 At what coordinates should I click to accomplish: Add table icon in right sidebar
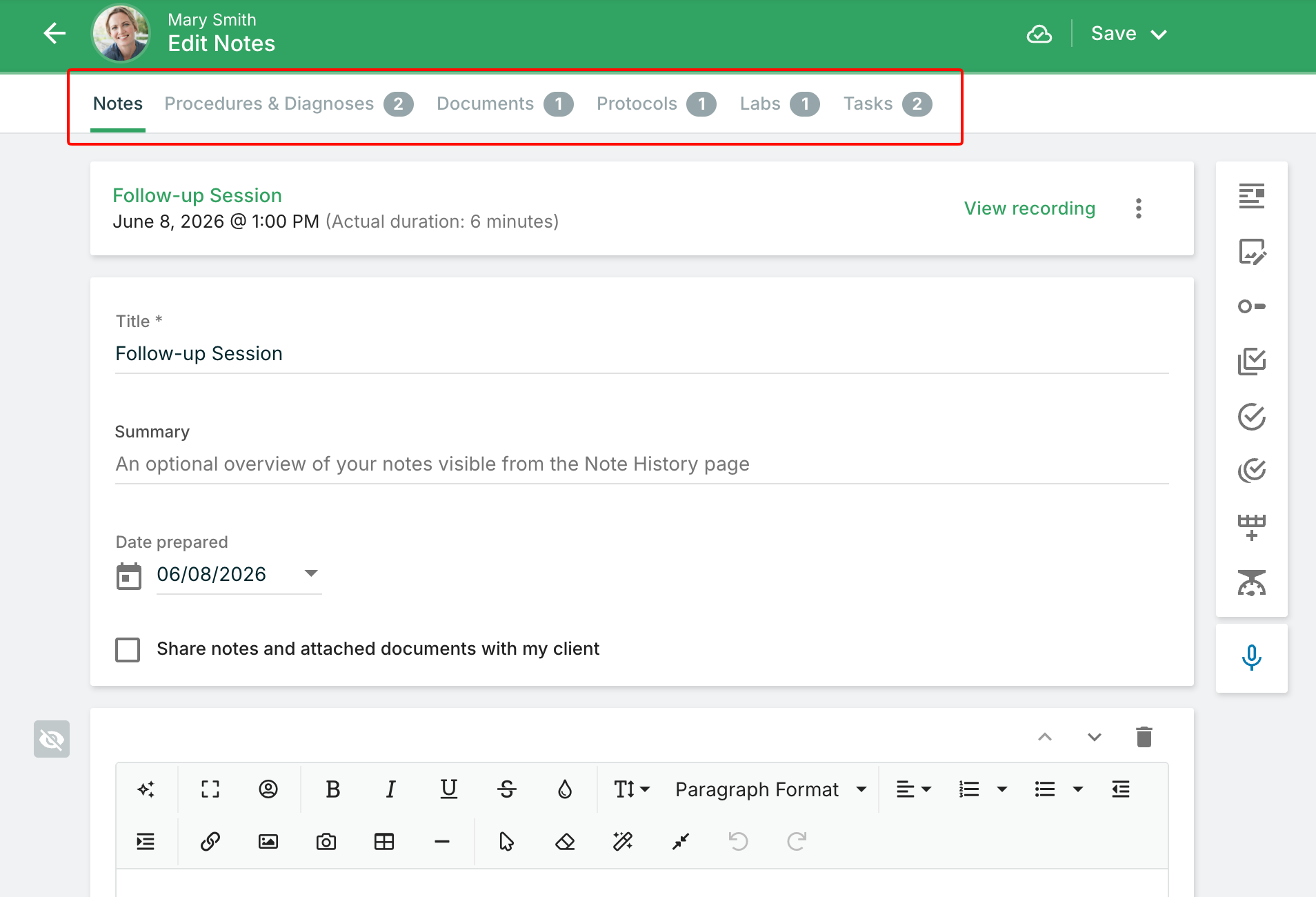(x=1251, y=527)
